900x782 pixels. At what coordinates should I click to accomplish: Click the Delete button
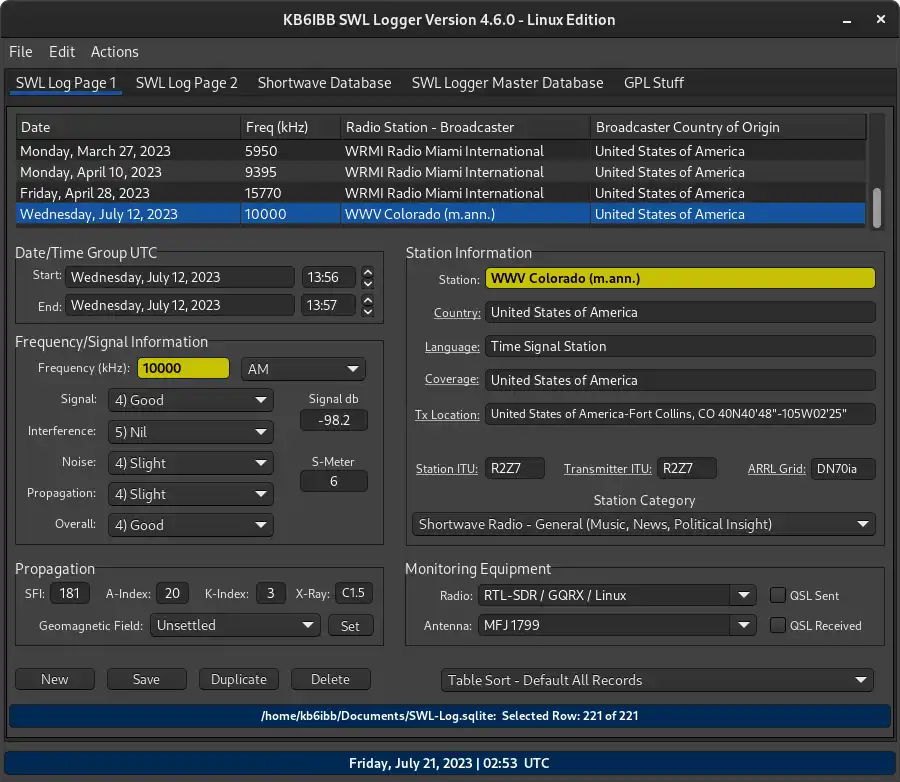(x=331, y=679)
